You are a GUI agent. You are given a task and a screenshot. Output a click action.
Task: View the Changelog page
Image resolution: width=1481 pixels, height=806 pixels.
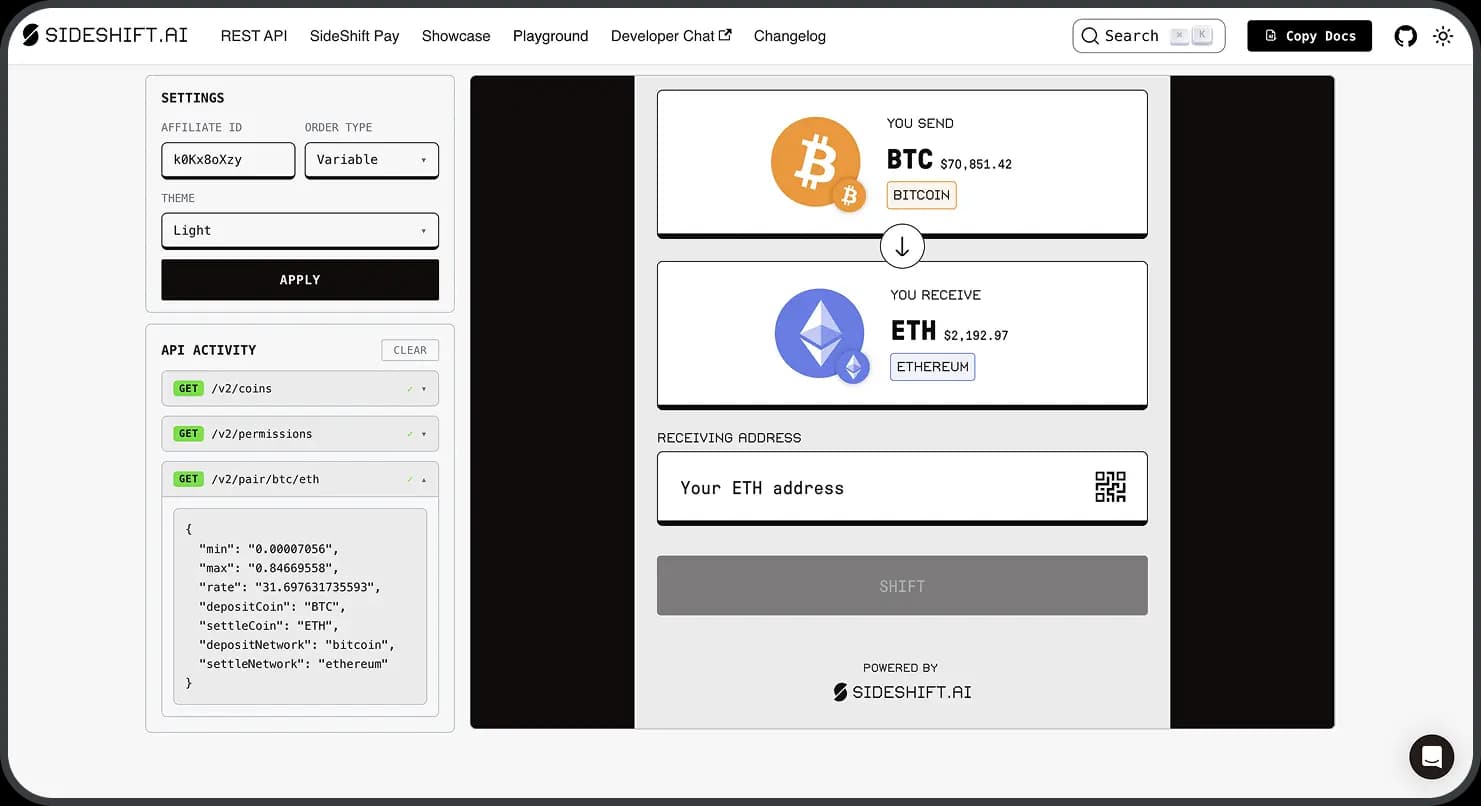(790, 36)
